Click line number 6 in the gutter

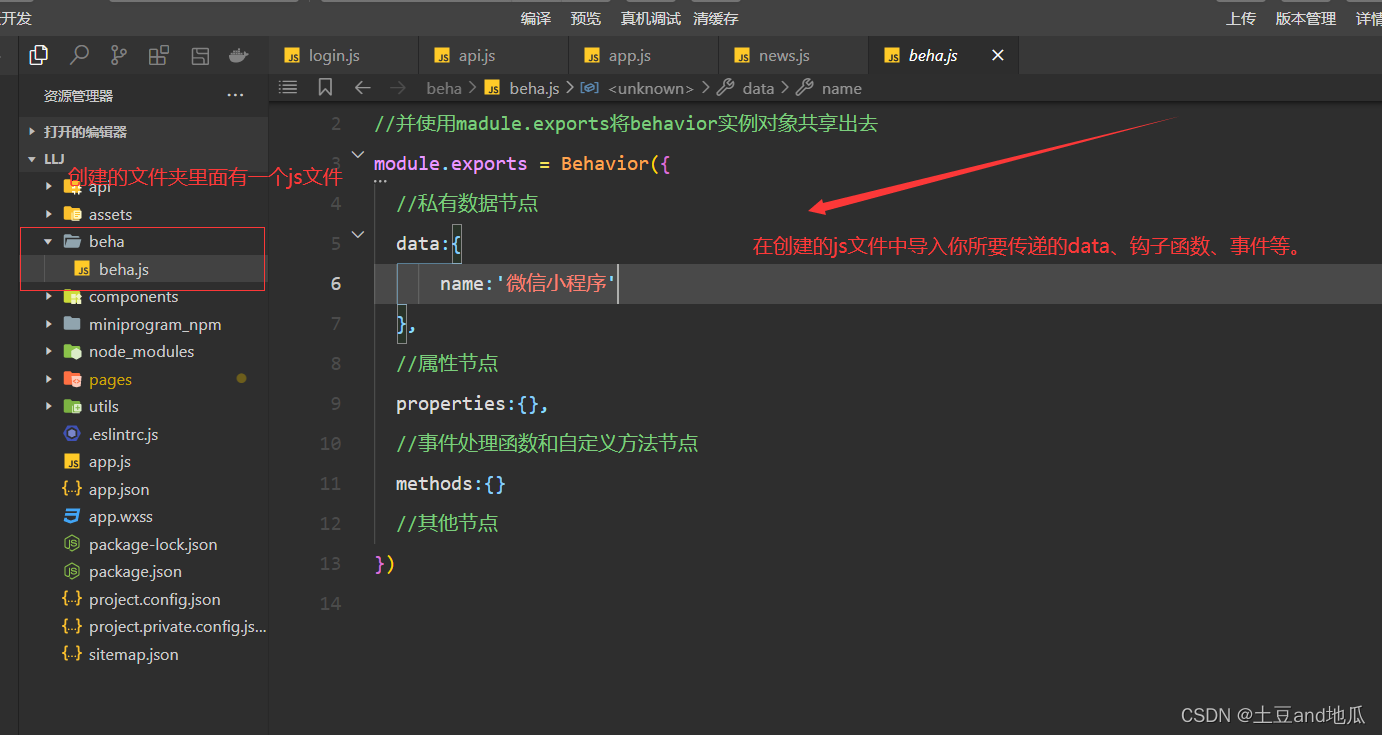click(x=335, y=284)
